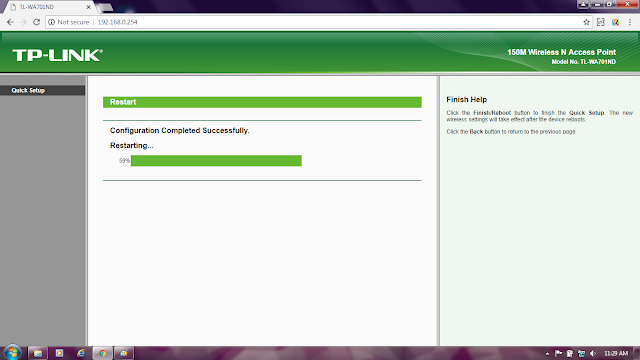Click the address bar showing 192.168.0.254
Image resolution: width=640 pixels, height=360 pixels.
pyautogui.click(x=318, y=22)
